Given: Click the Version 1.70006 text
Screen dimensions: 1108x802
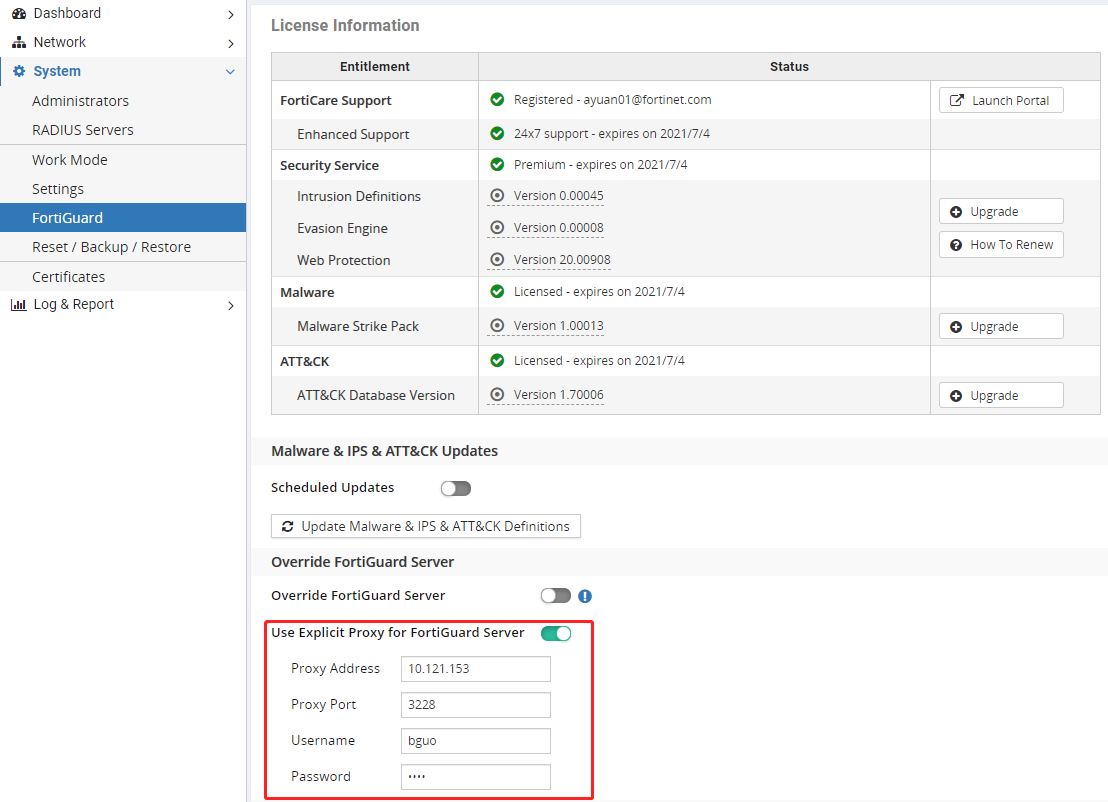Looking at the screenshot, I should pyautogui.click(x=558, y=395).
